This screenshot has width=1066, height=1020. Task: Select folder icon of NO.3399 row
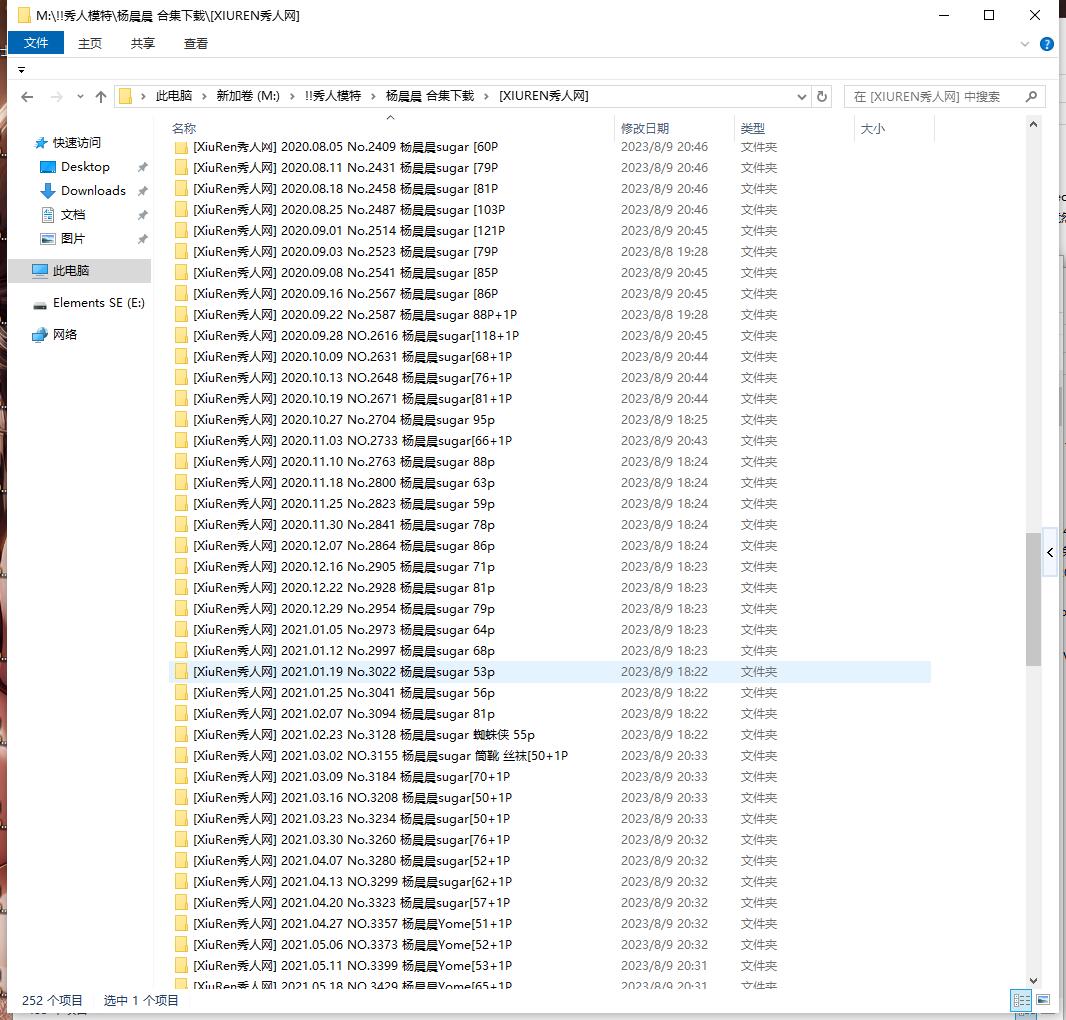[x=181, y=966]
